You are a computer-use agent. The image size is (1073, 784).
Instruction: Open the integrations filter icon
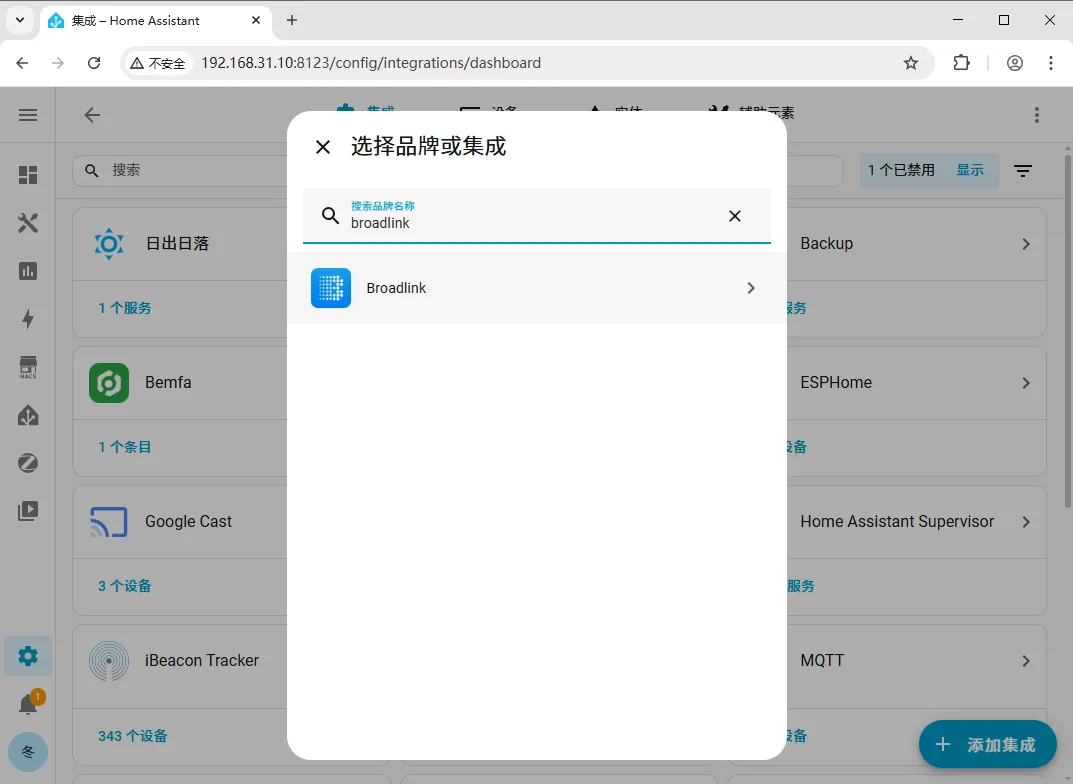tap(1023, 171)
